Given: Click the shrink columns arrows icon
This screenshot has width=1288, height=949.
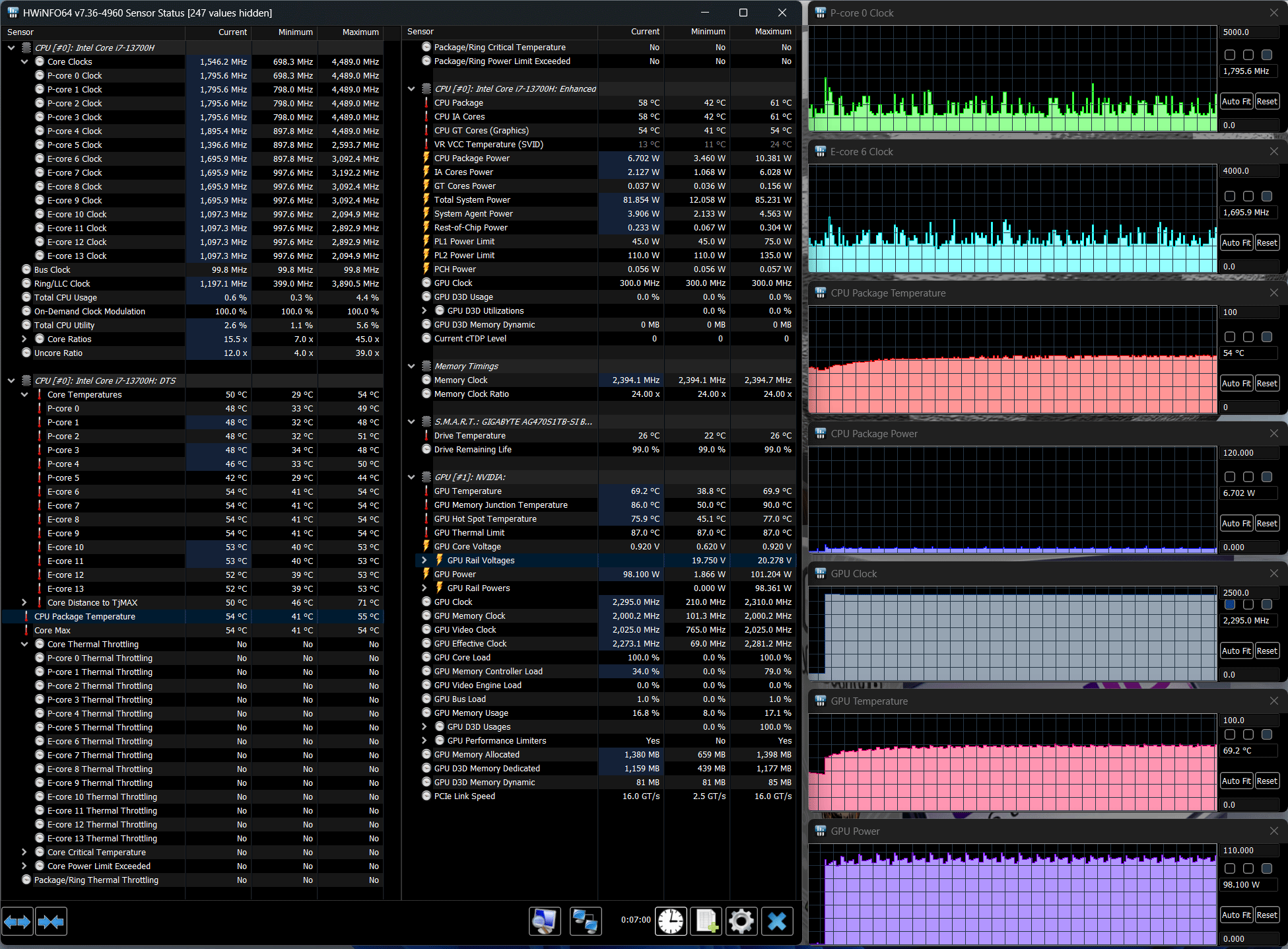Looking at the screenshot, I should point(51,921).
